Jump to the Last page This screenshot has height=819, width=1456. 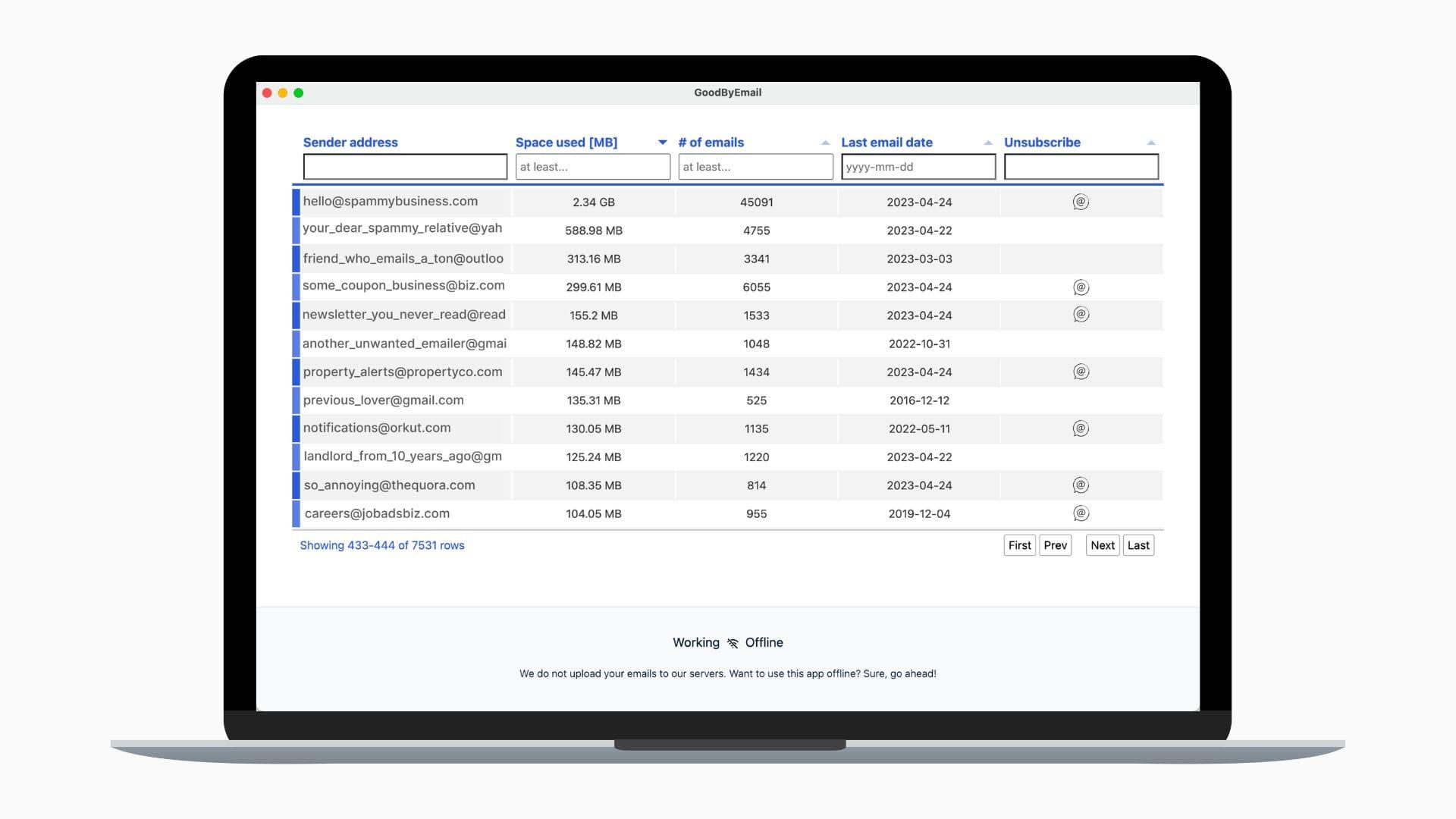[1137, 545]
